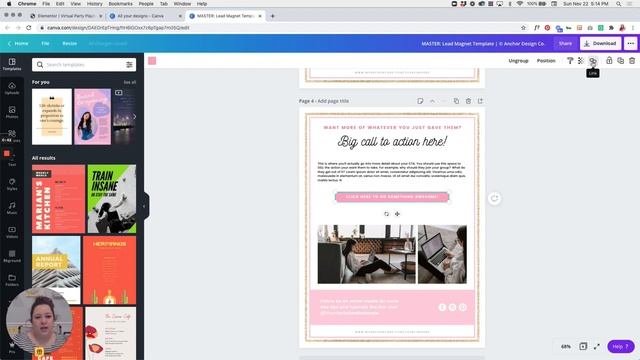Click the Facebook icon in the pink footer
Viewport: 640px width, 360px height.
coord(442,307)
